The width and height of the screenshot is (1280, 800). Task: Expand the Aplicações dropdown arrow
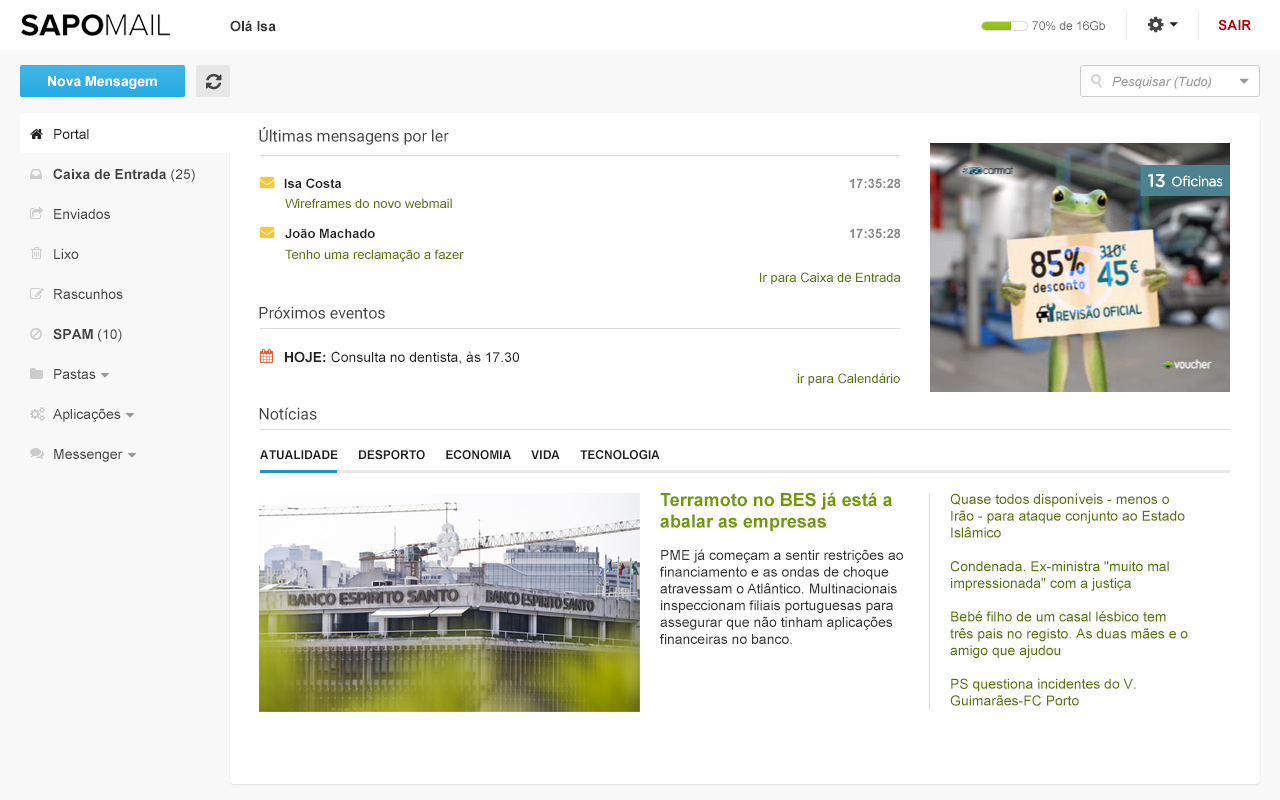130,415
